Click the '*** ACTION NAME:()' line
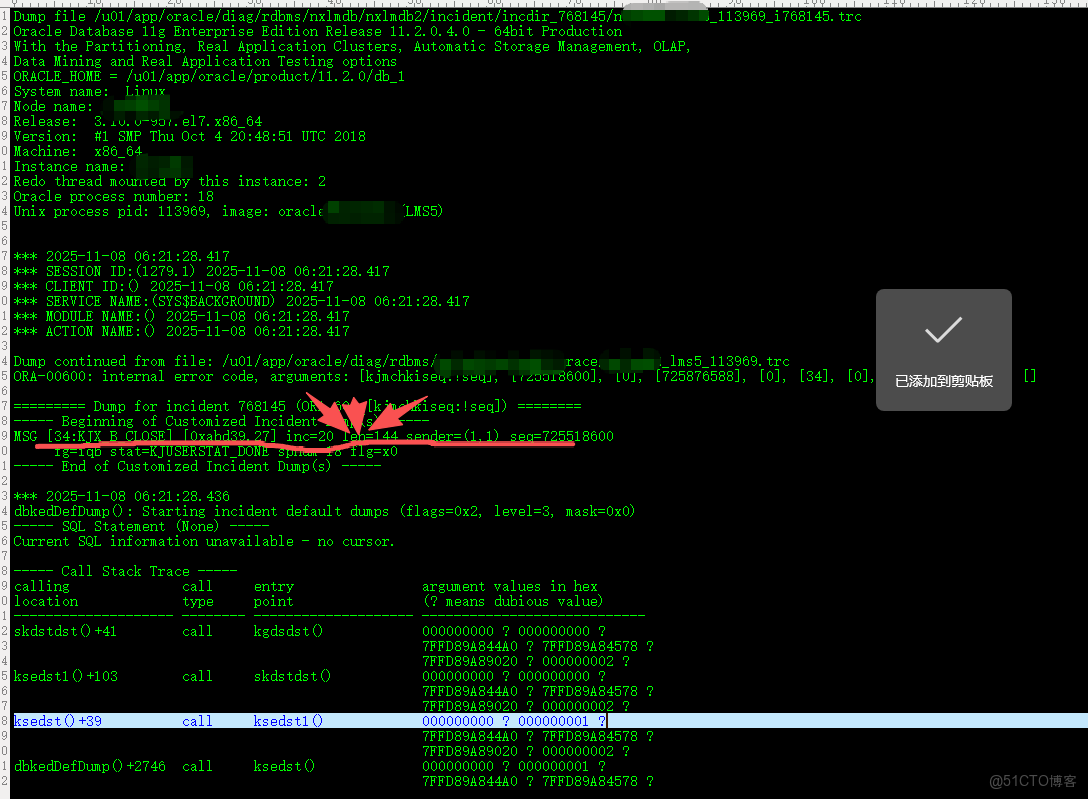Viewport: 1088px width, 799px height. pos(181,332)
